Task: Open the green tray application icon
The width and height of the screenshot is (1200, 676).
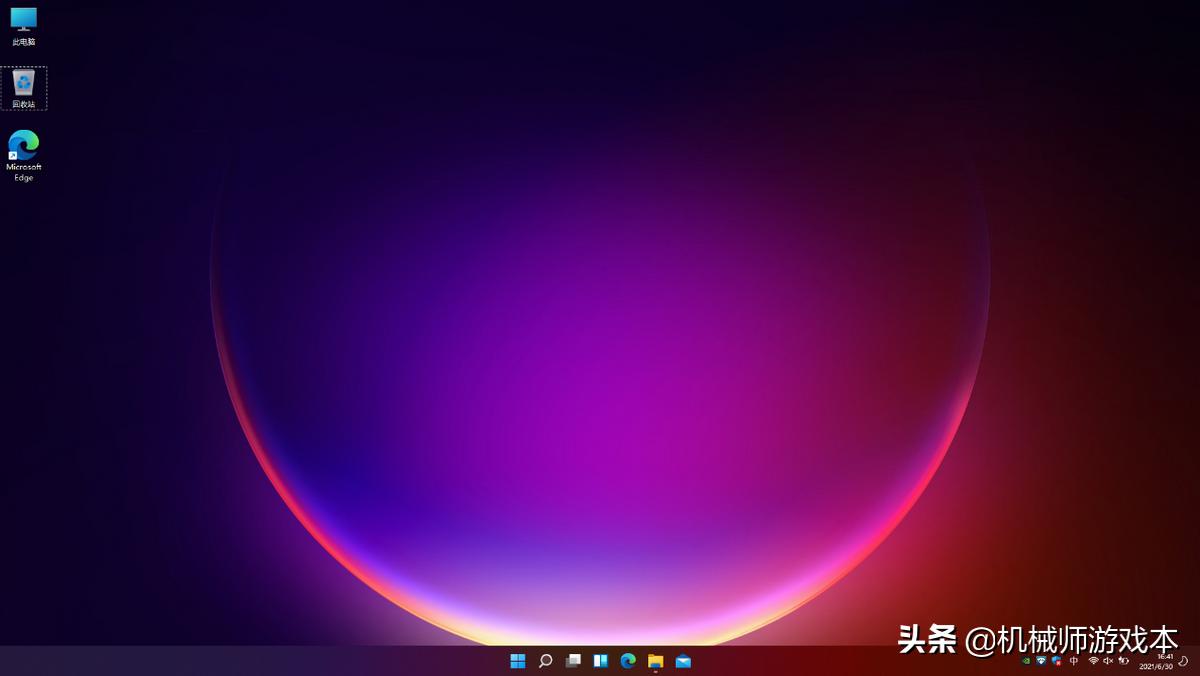Action: [x=1025, y=661]
